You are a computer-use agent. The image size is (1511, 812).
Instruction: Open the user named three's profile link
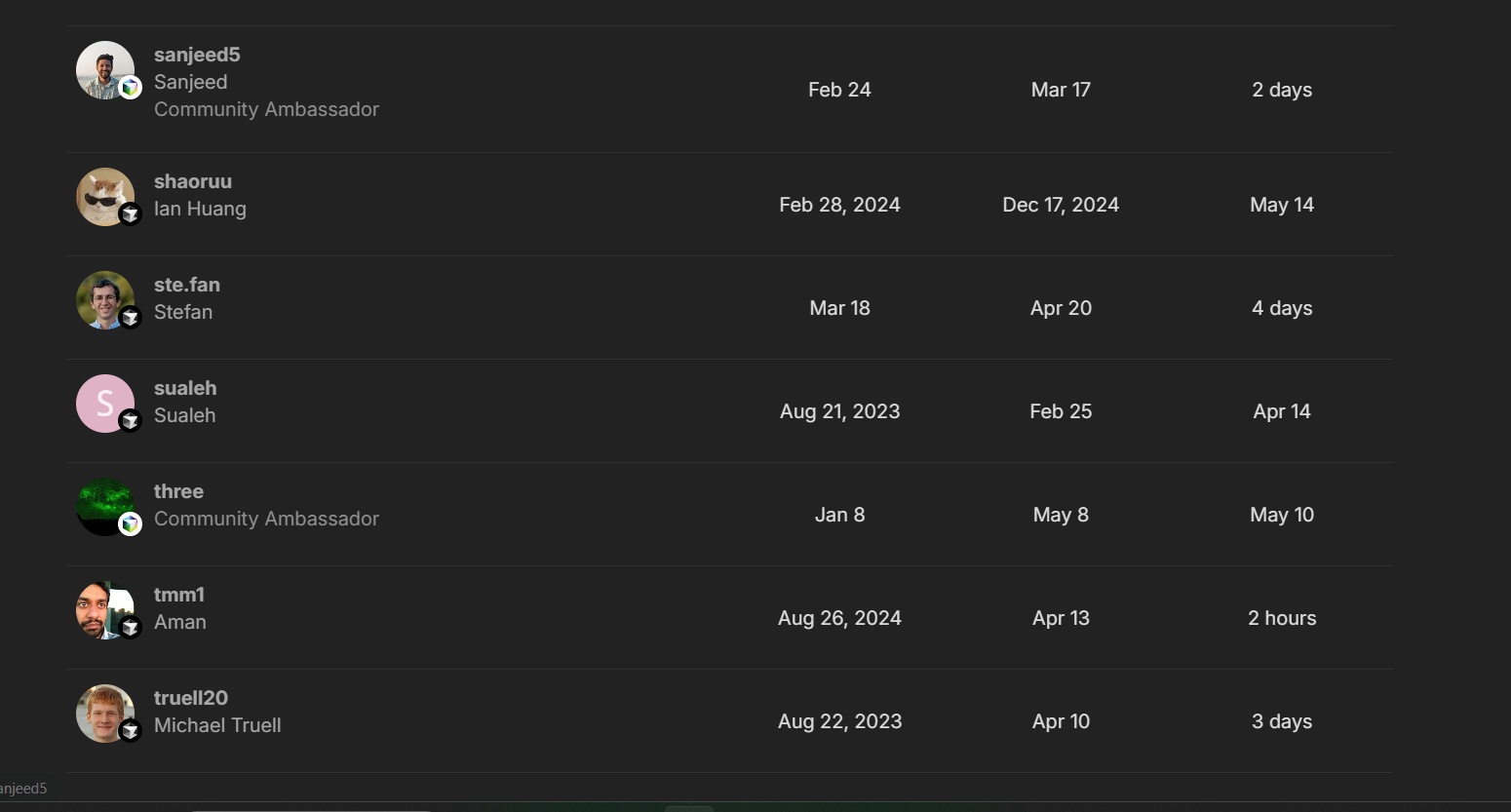pos(178,491)
